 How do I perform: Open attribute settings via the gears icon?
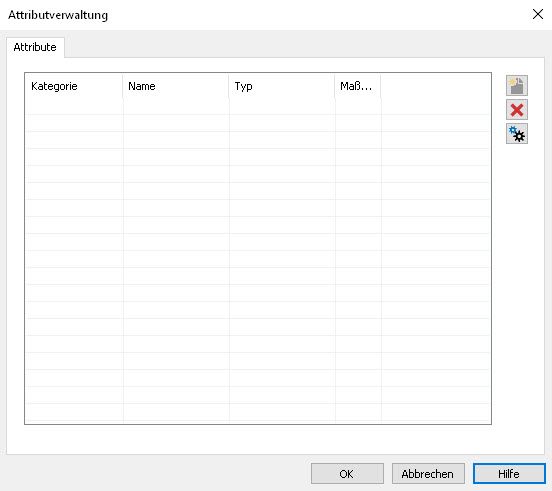[516, 134]
